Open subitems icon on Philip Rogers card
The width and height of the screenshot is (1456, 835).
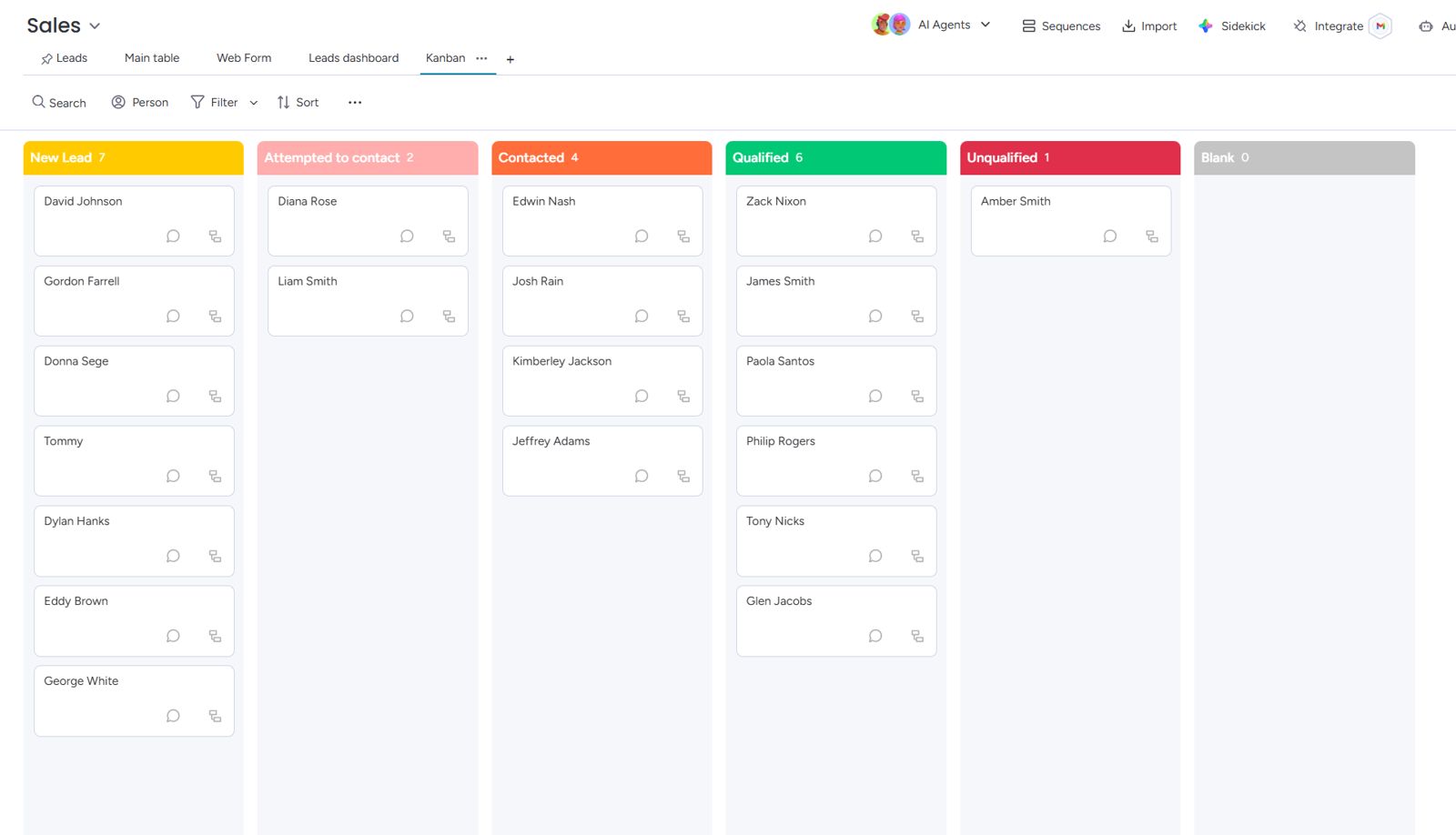click(x=917, y=477)
